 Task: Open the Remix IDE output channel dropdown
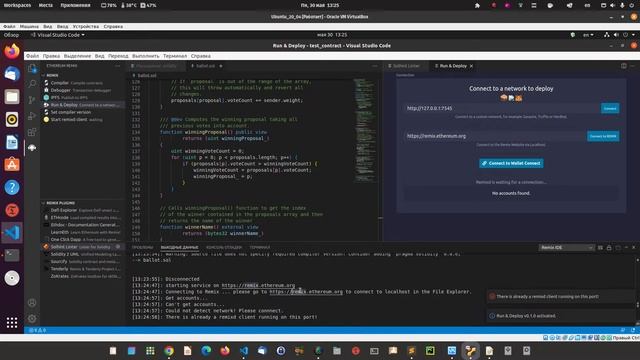tap(566, 247)
